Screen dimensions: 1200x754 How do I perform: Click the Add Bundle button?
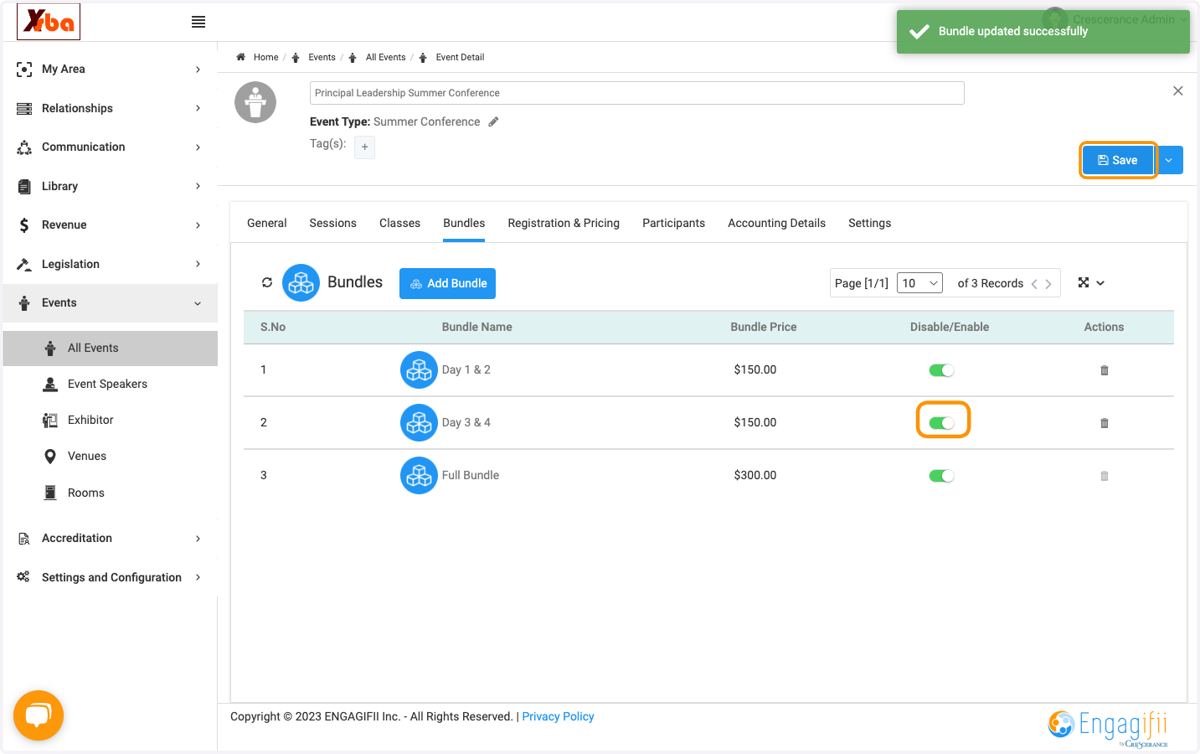point(447,283)
